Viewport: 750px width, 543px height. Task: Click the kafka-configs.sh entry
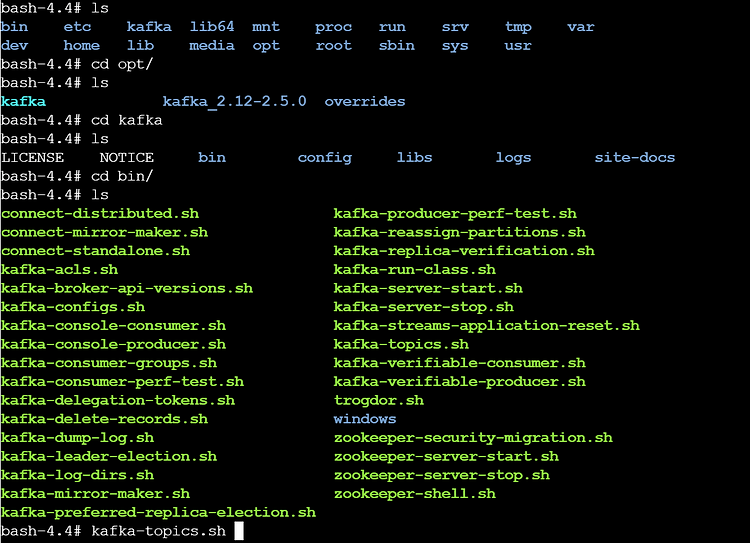(73, 307)
